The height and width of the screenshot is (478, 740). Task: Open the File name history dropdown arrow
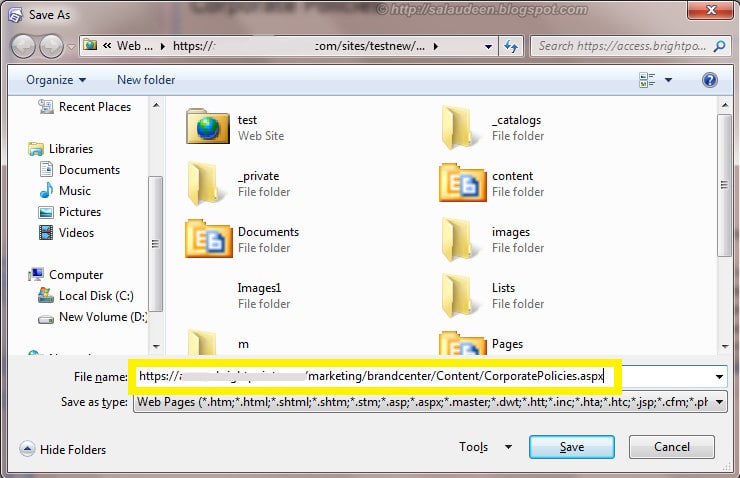[719, 377]
